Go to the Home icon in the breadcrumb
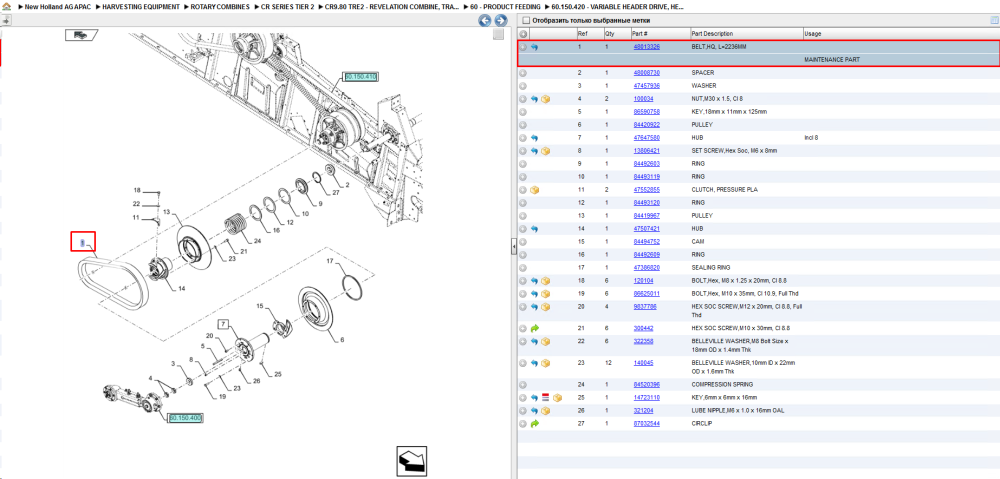This screenshot has height=479, width=1000. click(x=6, y=6)
